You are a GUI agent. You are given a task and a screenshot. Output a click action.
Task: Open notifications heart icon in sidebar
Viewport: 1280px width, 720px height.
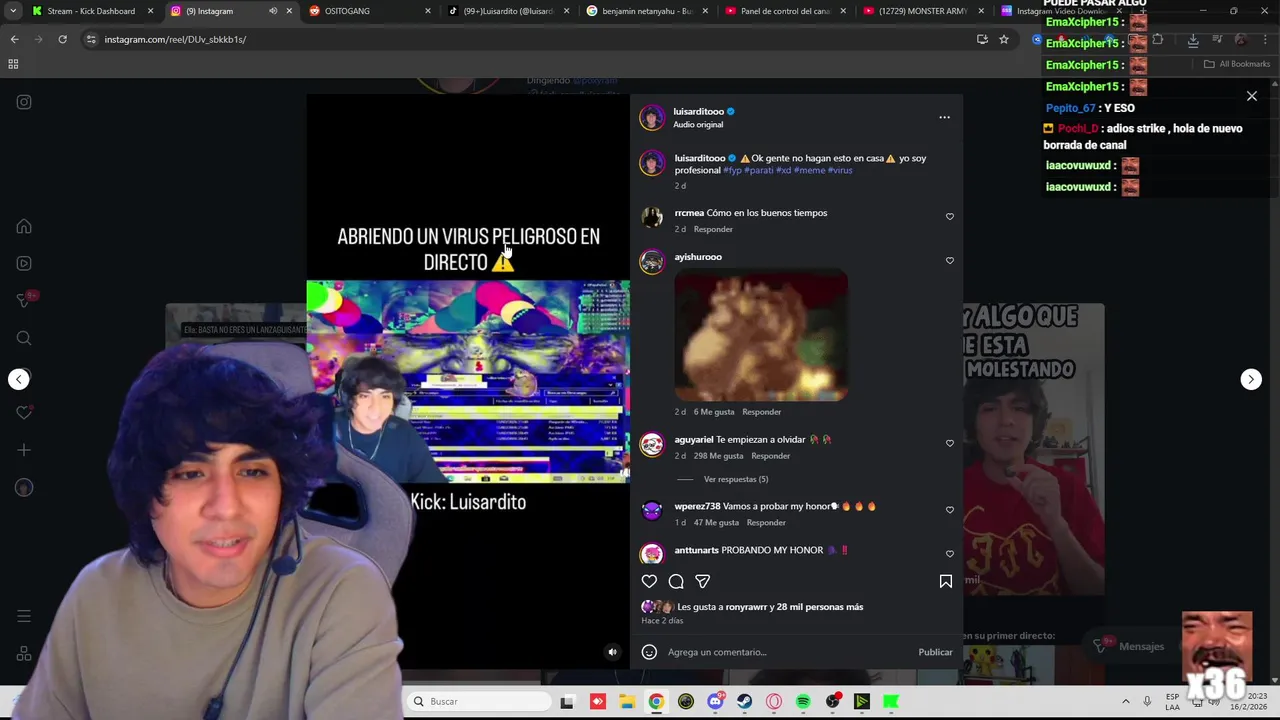pyautogui.click(x=24, y=413)
